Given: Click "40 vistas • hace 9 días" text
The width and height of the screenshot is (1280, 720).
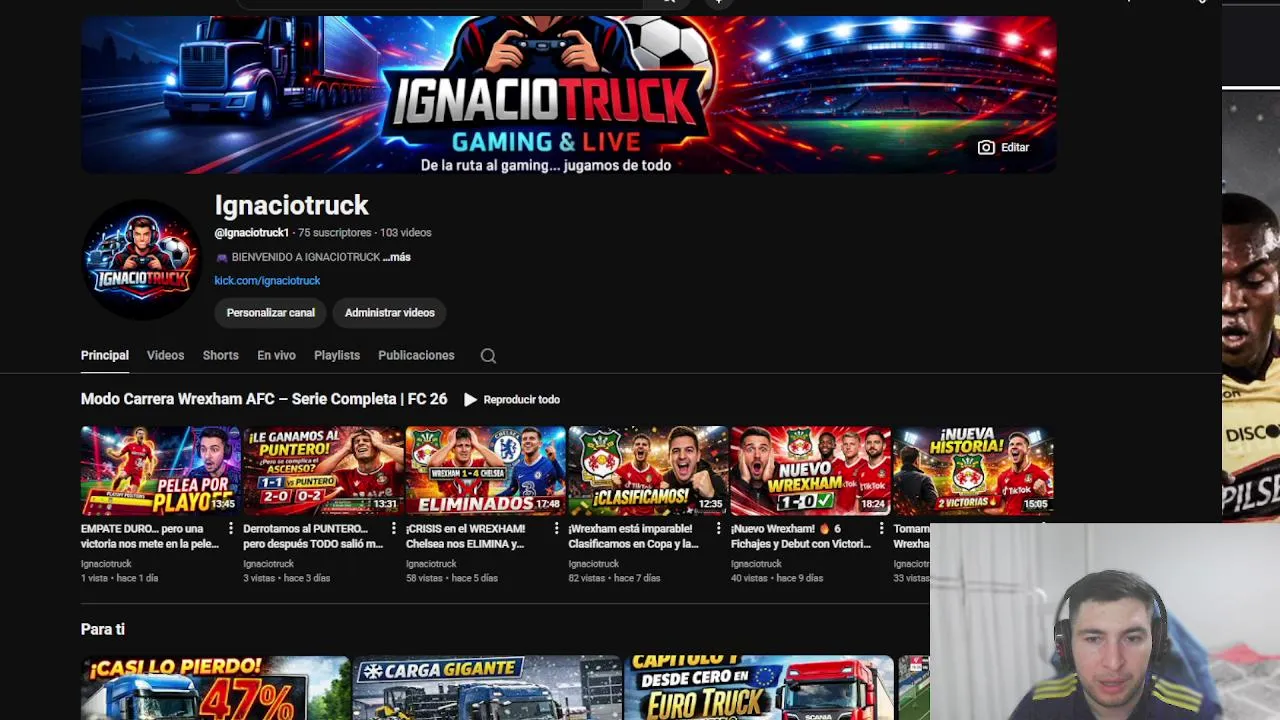Looking at the screenshot, I should point(777,578).
